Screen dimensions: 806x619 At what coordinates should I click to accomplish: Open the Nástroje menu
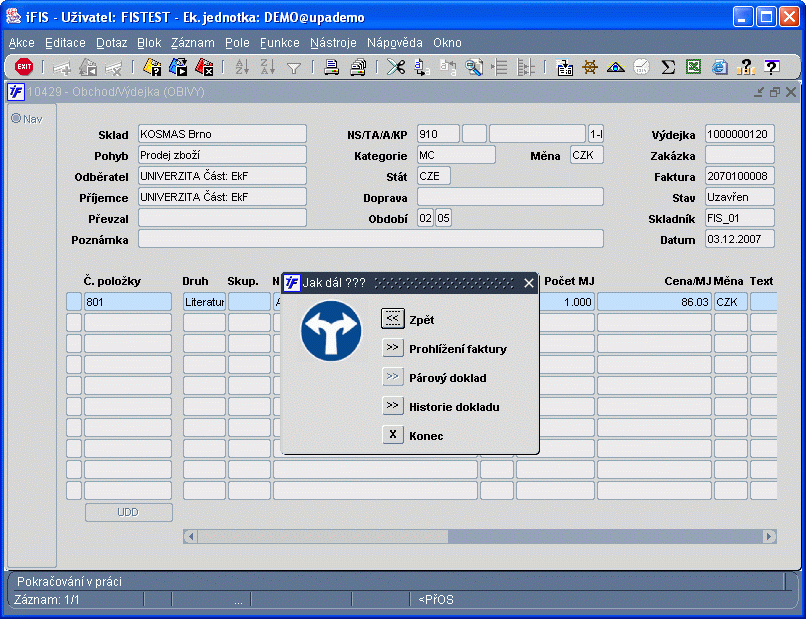(333, 43)
